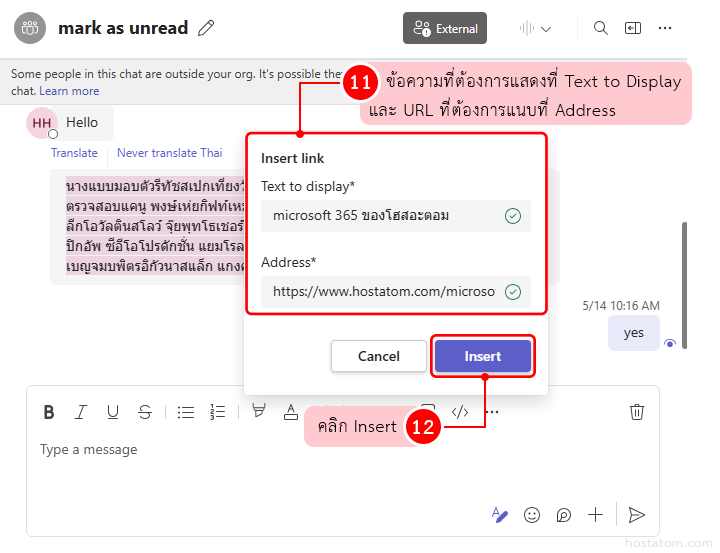Select the text highlight color tool

click(259, 411)
